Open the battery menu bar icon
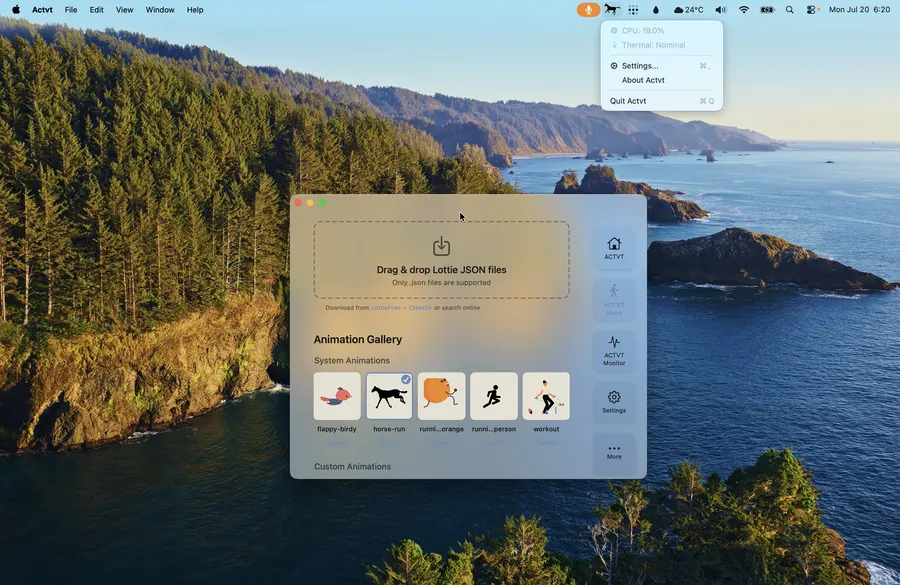Image resolution: width=900 pixels, height=585 pixels. (x=767, y=10)
